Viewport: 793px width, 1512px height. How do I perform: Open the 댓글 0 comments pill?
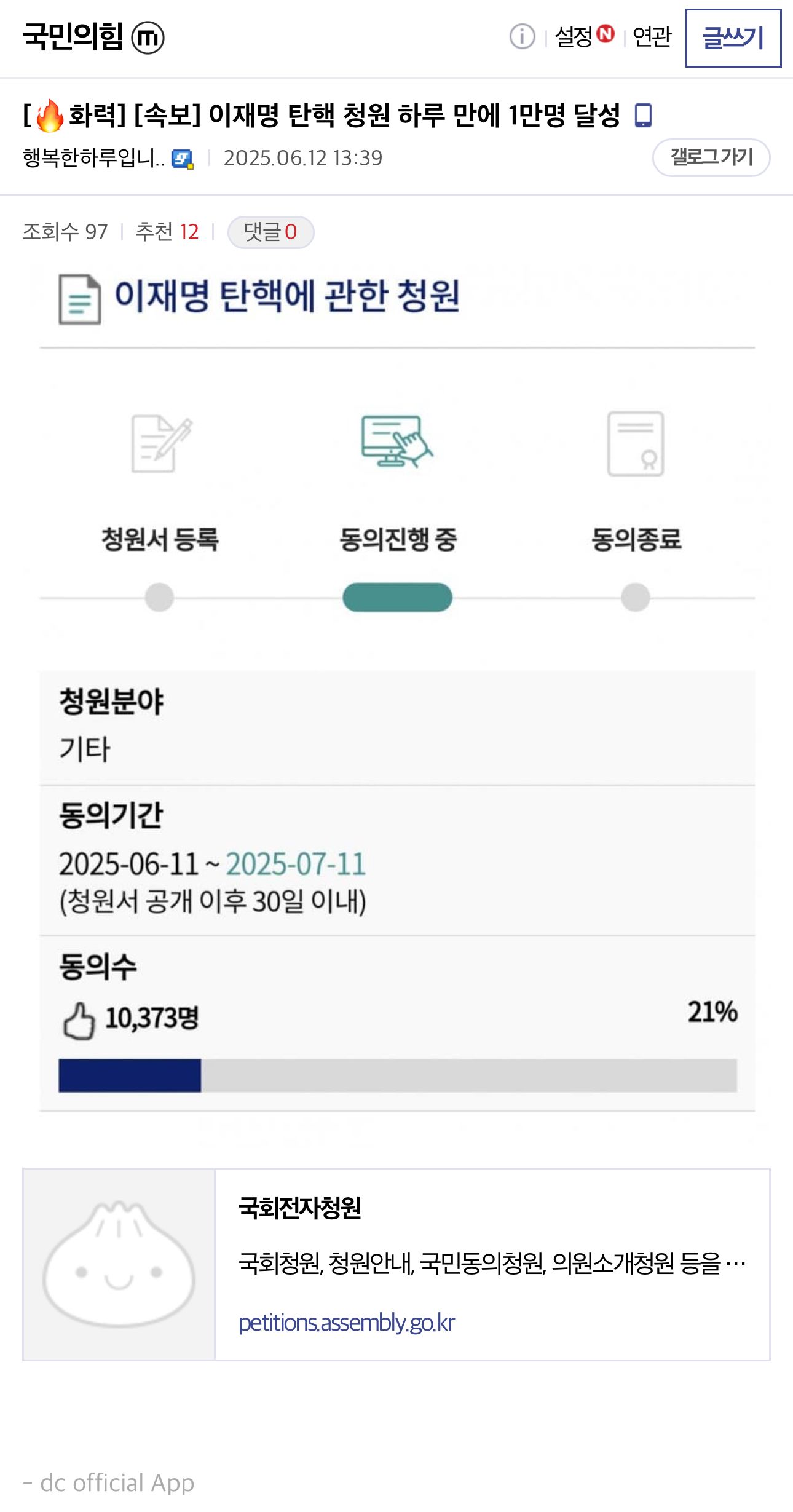point(270,232)
